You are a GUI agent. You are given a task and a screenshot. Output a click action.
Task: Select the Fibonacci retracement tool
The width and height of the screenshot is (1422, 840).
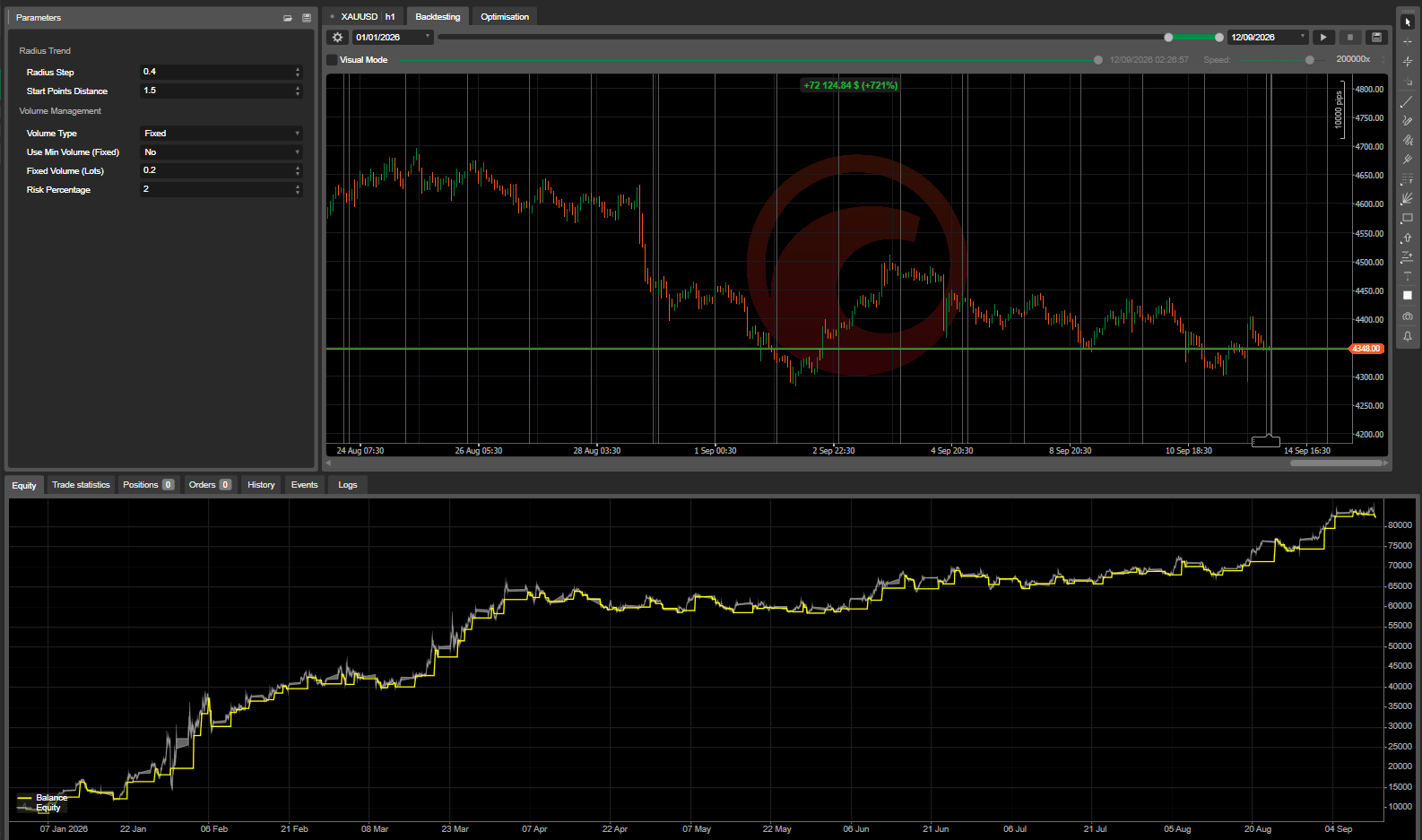tap(1408, 179)
